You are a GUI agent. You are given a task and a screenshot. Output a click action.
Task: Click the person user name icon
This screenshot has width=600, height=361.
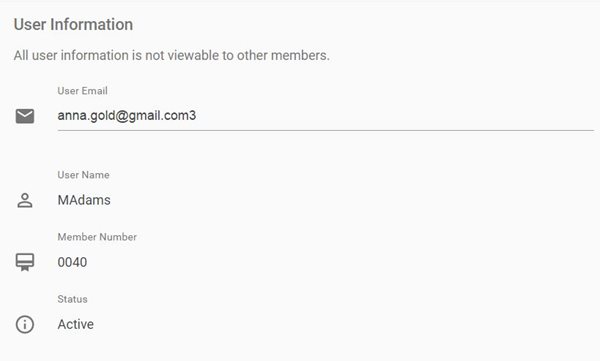pos(25,200)
